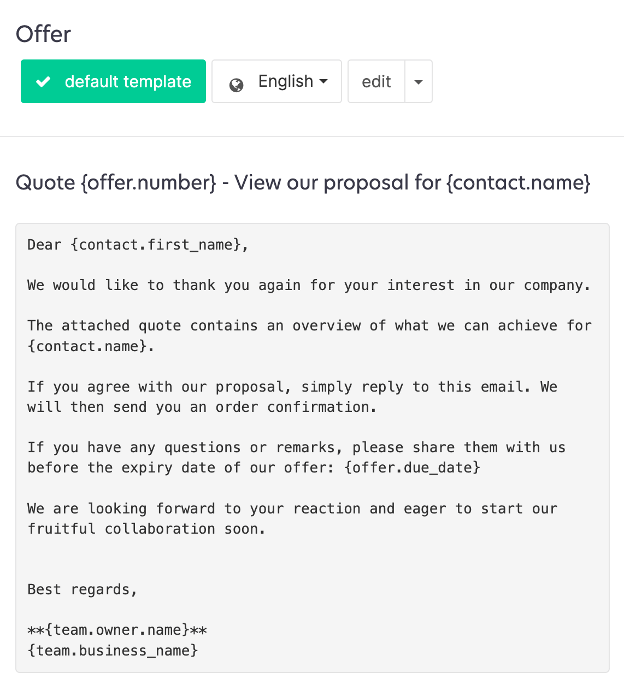Click the Best regards line
Image resolution: width=624 pixels, height=686 pixels.
[x=82, y=590]
